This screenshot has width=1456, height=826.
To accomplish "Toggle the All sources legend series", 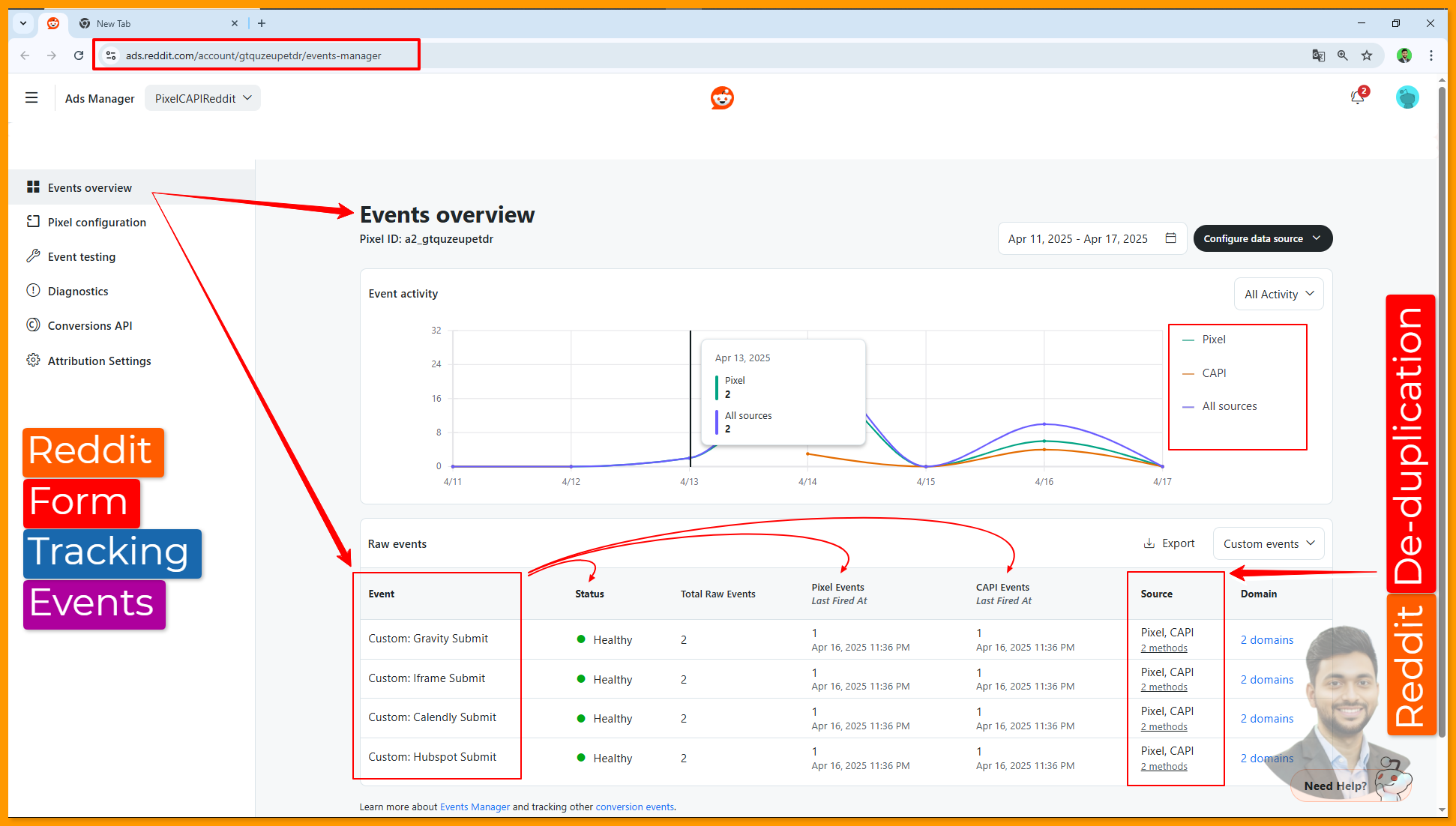I will [1229, 406].
